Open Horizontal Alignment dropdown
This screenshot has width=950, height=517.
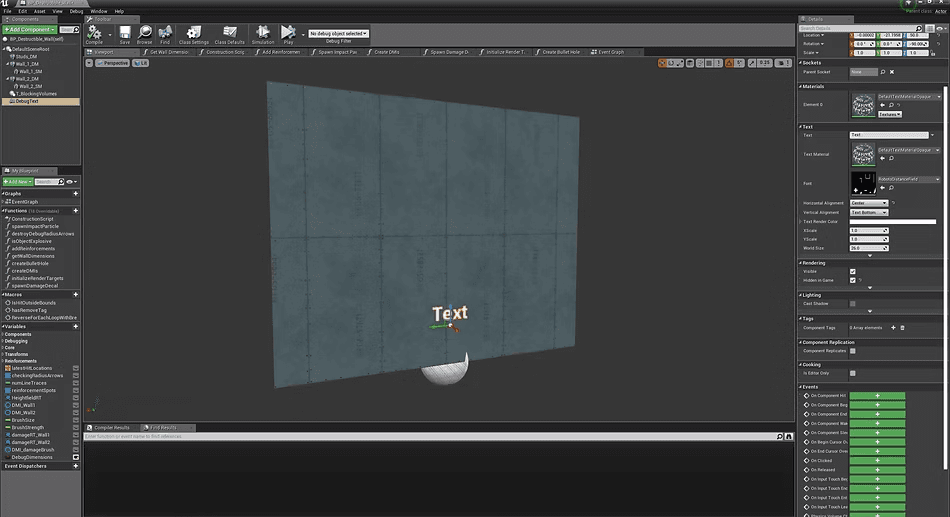(869, 203)
